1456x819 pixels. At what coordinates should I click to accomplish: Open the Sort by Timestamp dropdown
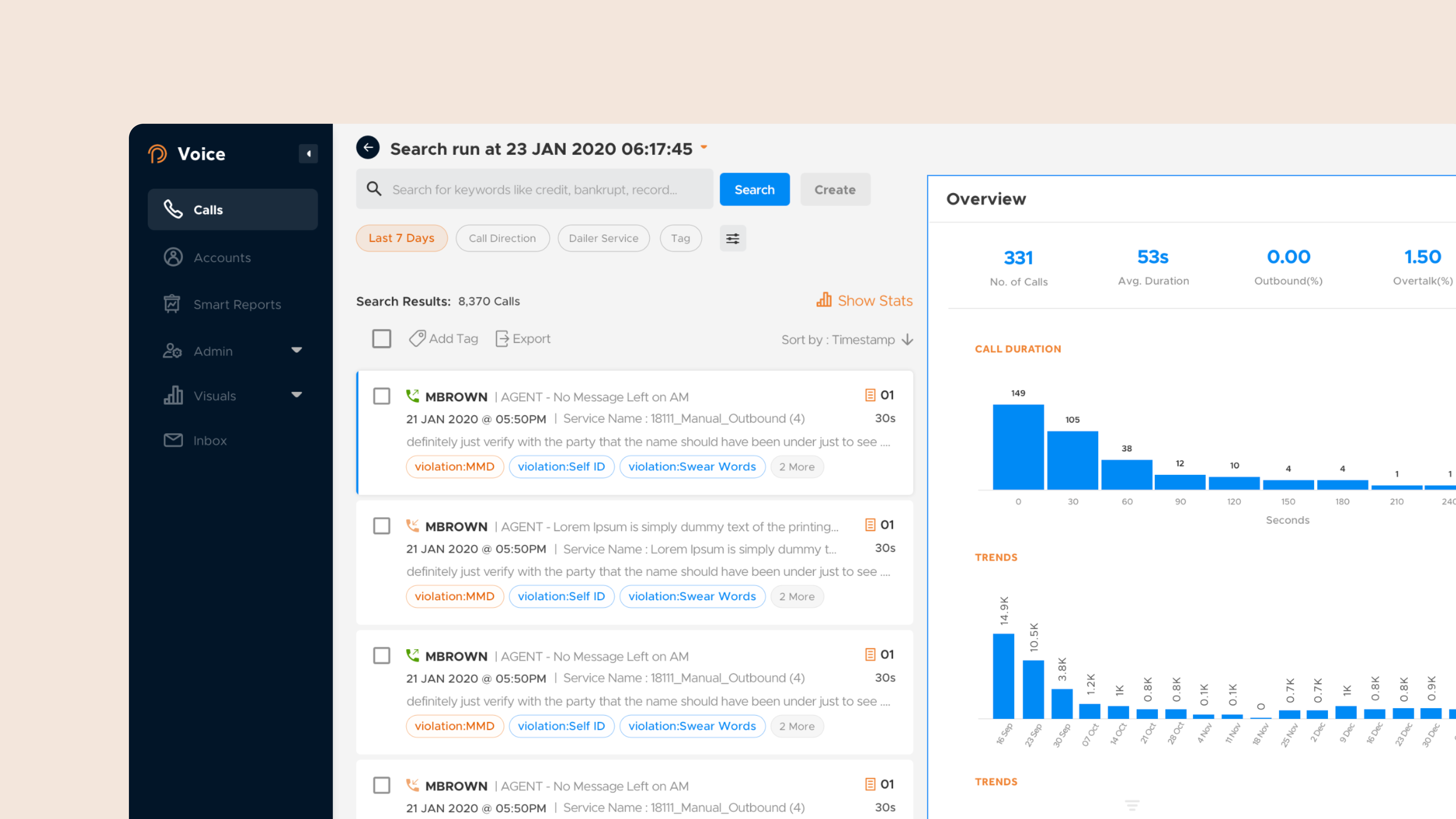847,340
